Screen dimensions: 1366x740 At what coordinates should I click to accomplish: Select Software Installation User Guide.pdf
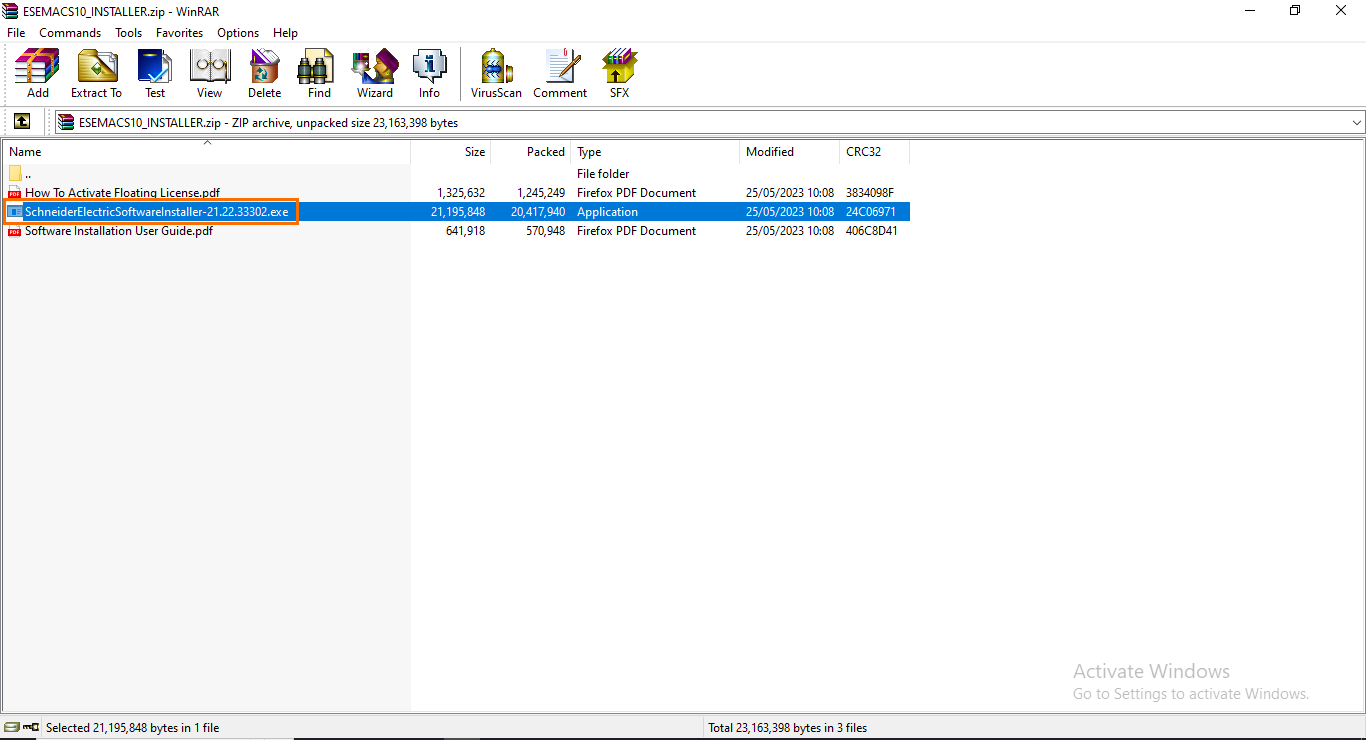tap(119, 231)
